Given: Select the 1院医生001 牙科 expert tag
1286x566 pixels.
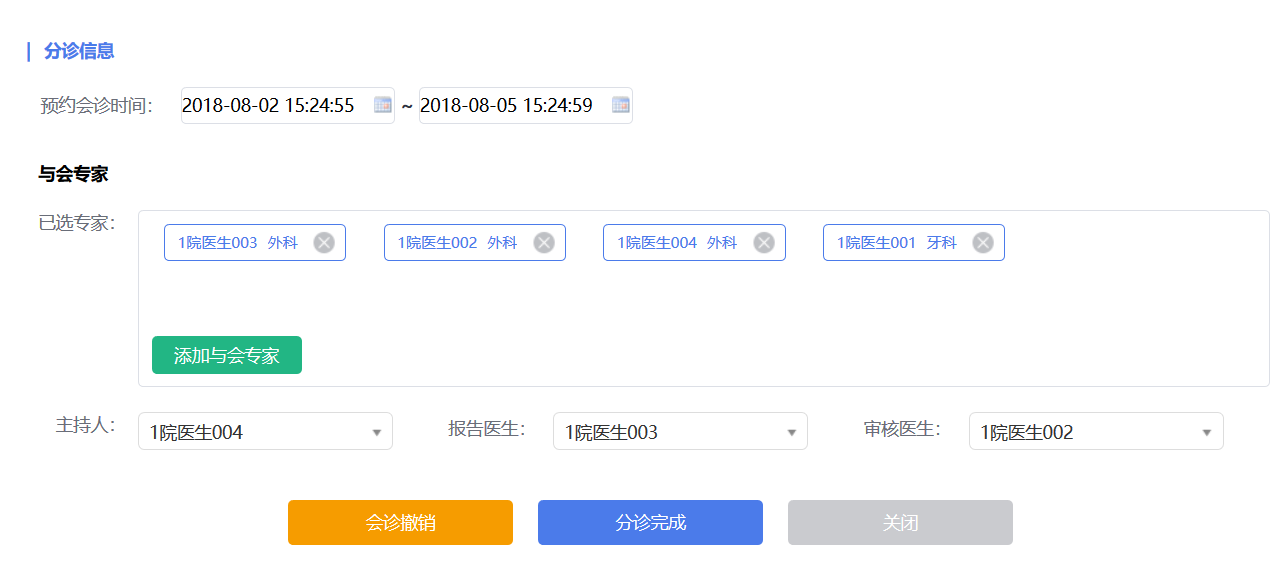Looking at the screenshot, I should [896, 243].
